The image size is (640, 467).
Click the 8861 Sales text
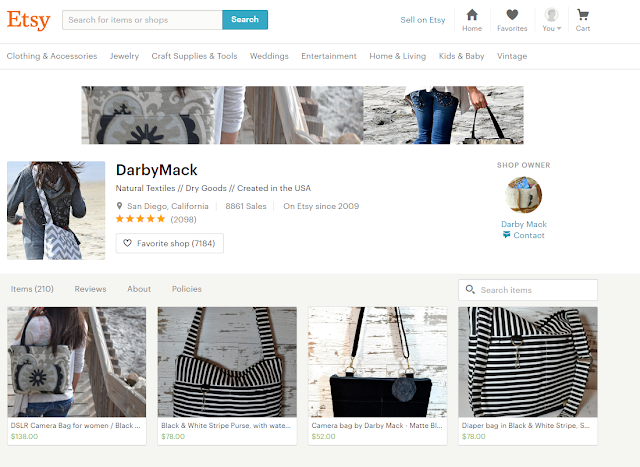[x=246, y=206]
